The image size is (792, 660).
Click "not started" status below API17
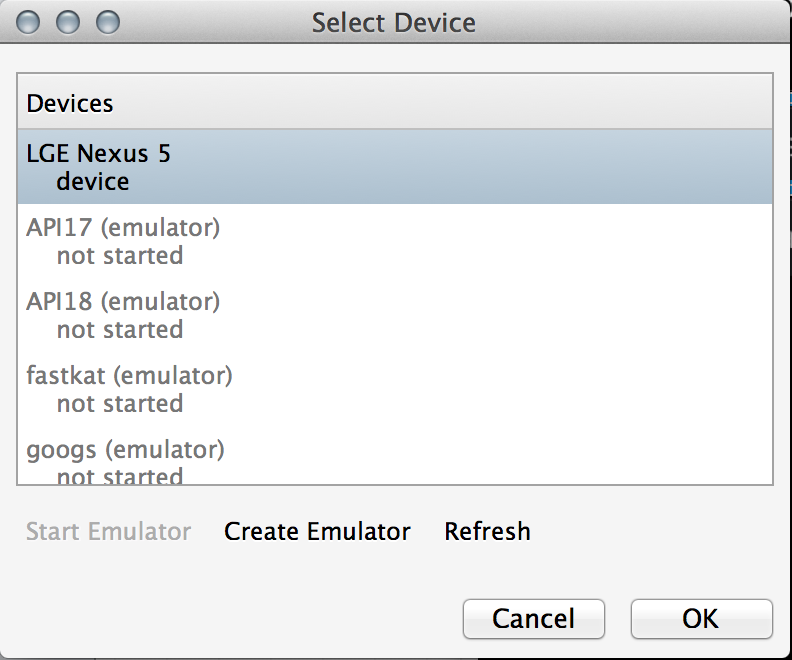120,256
